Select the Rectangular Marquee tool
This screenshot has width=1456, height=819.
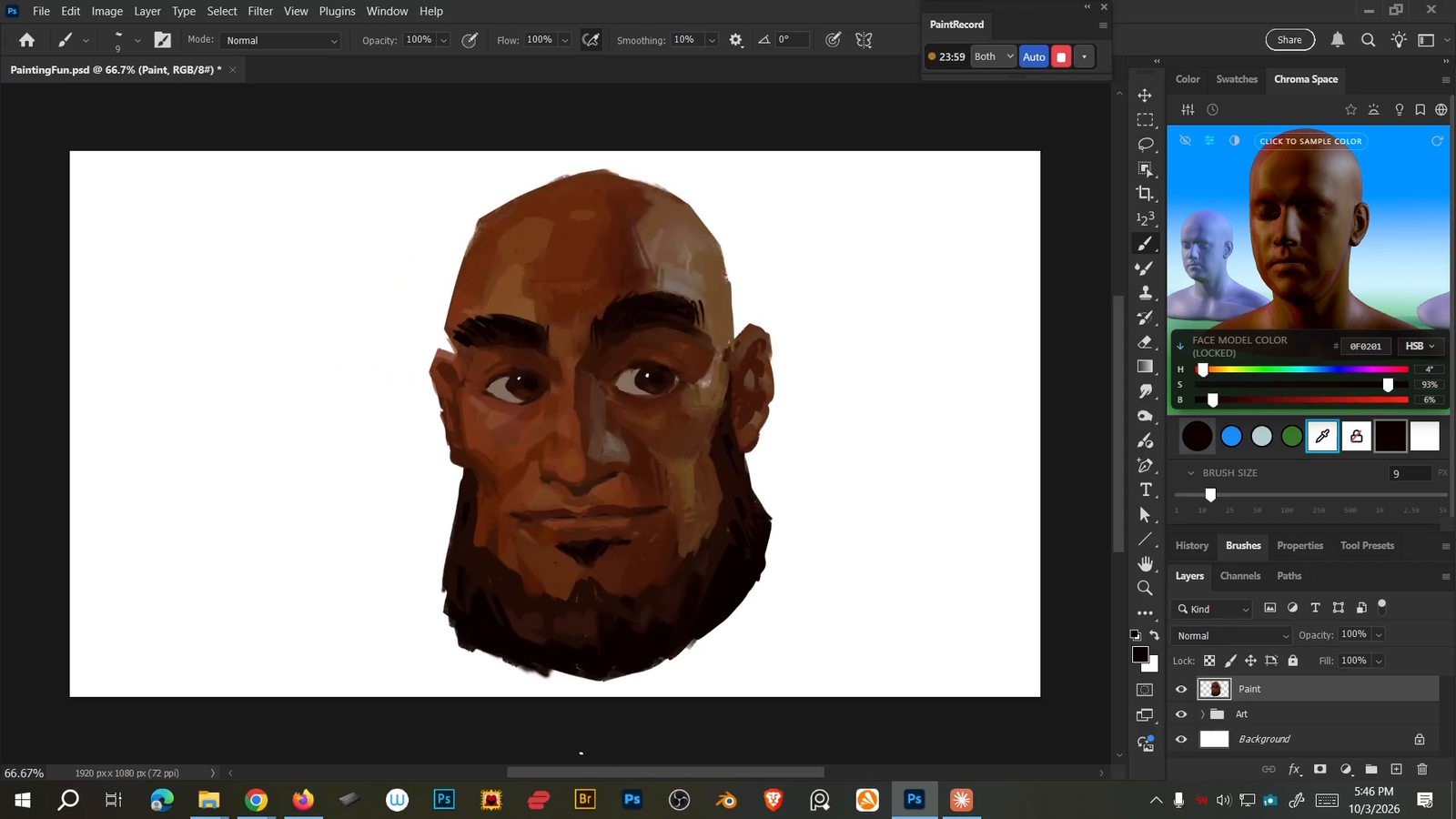[x=1145, y=120]
